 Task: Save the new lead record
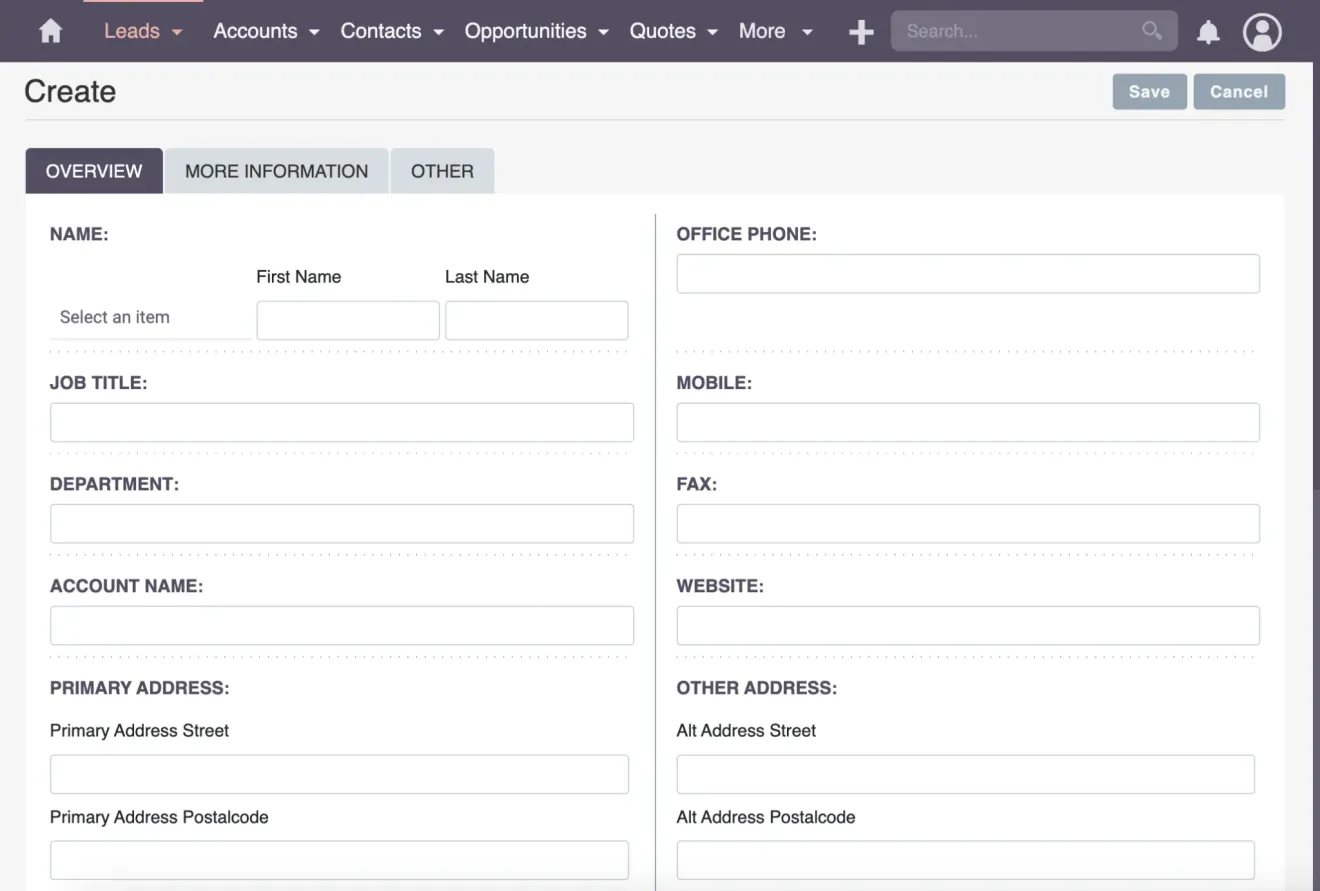tap(1149, 91)
